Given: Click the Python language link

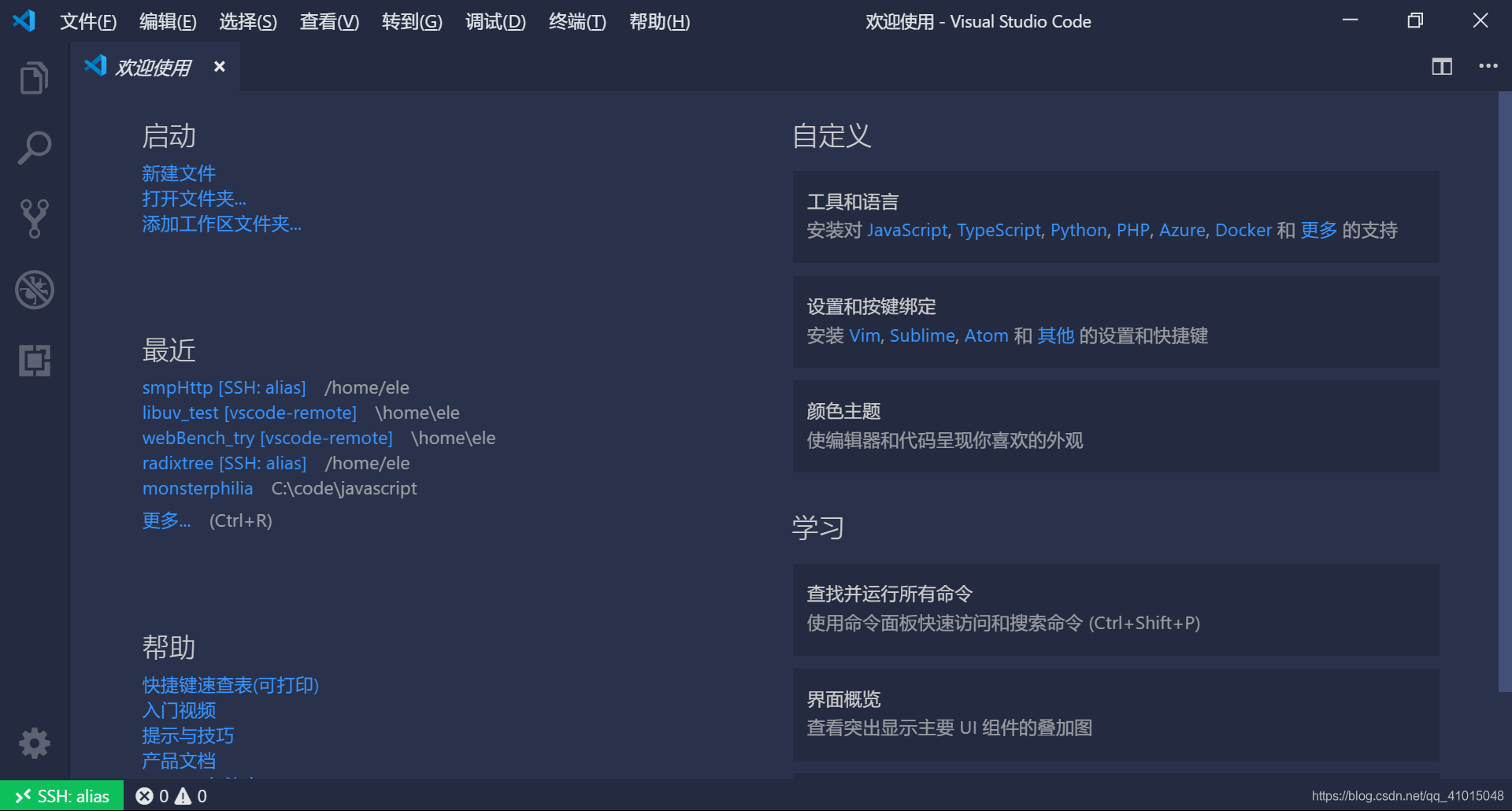Looking at the screenshot, I should [x=1078, y=230].
